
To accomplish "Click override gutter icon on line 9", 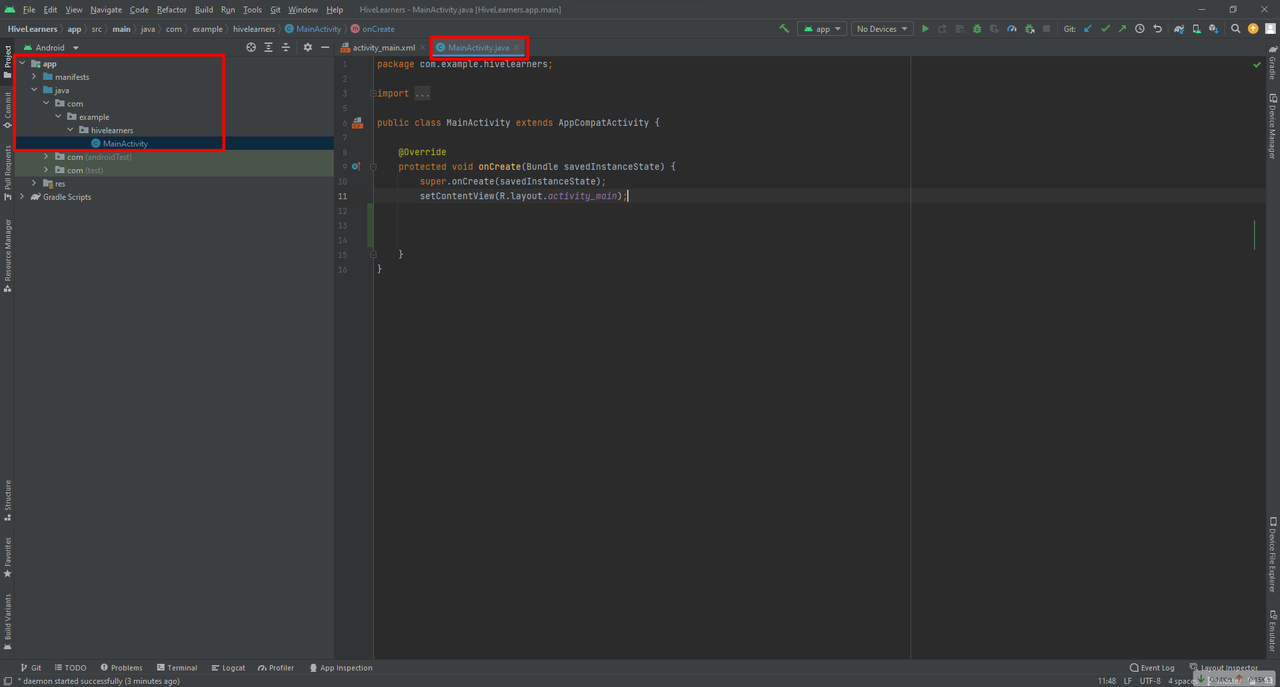I will pos(356,167).
